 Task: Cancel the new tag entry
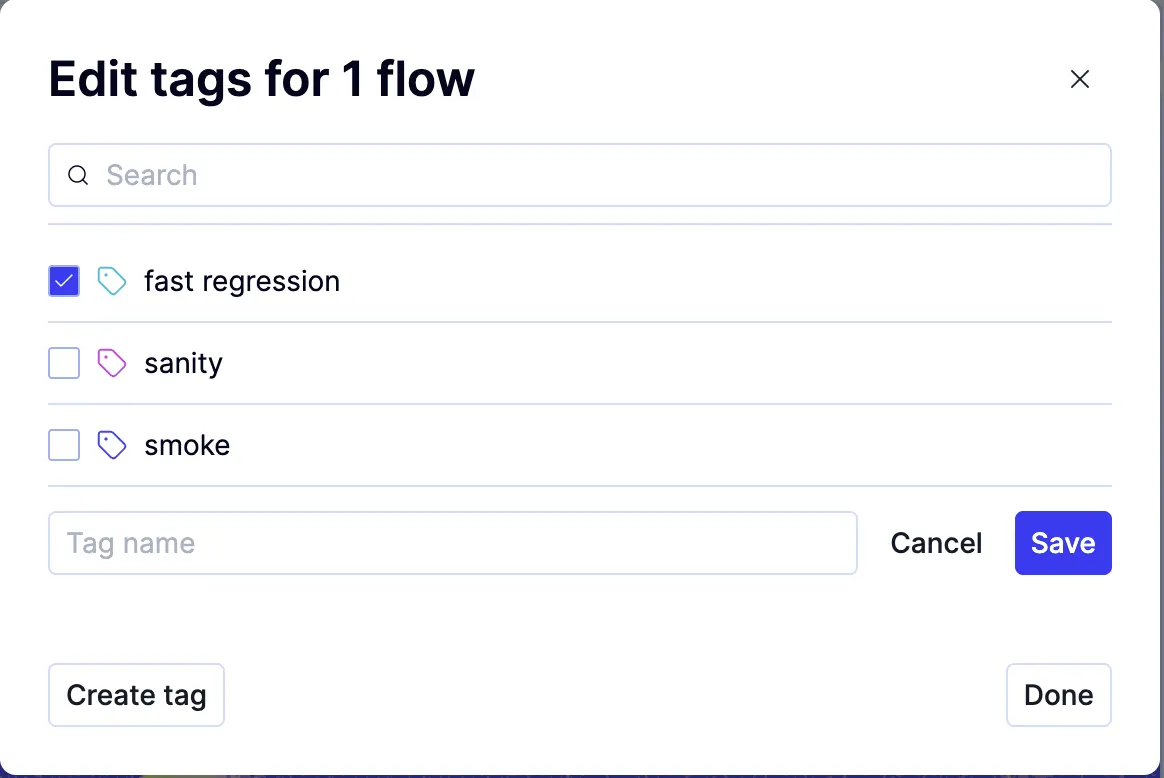(x=936, y=543)
